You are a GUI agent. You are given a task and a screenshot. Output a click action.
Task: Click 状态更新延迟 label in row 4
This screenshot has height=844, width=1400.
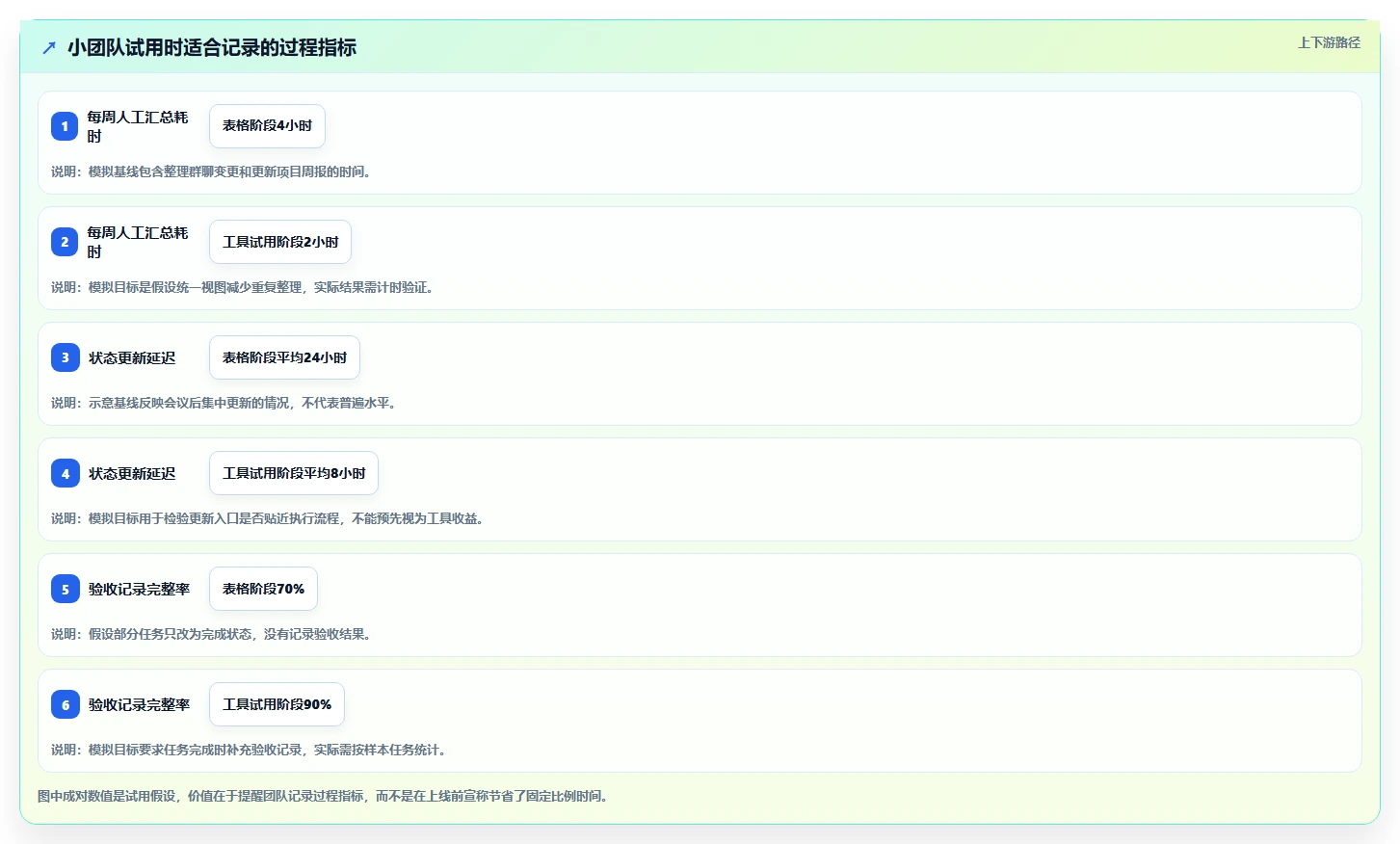coord(132,473)
